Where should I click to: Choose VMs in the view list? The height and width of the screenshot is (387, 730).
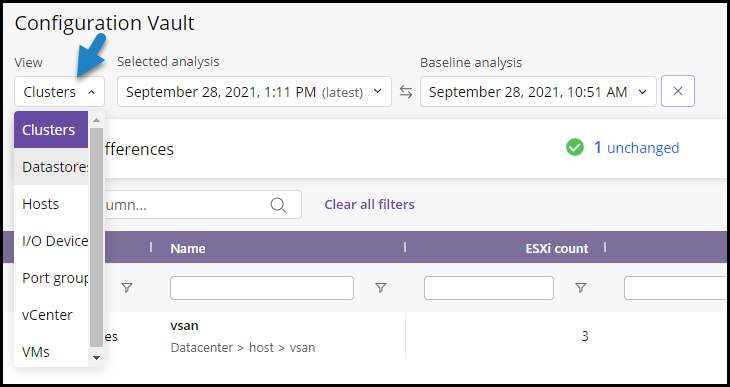tap(51, 352)
